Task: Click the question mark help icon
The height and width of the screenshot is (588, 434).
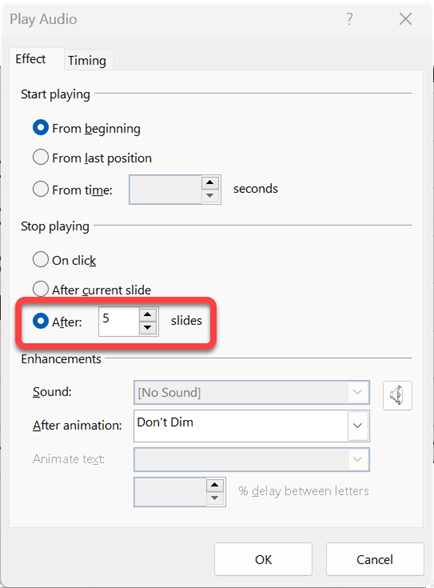Action: (349, 19)
